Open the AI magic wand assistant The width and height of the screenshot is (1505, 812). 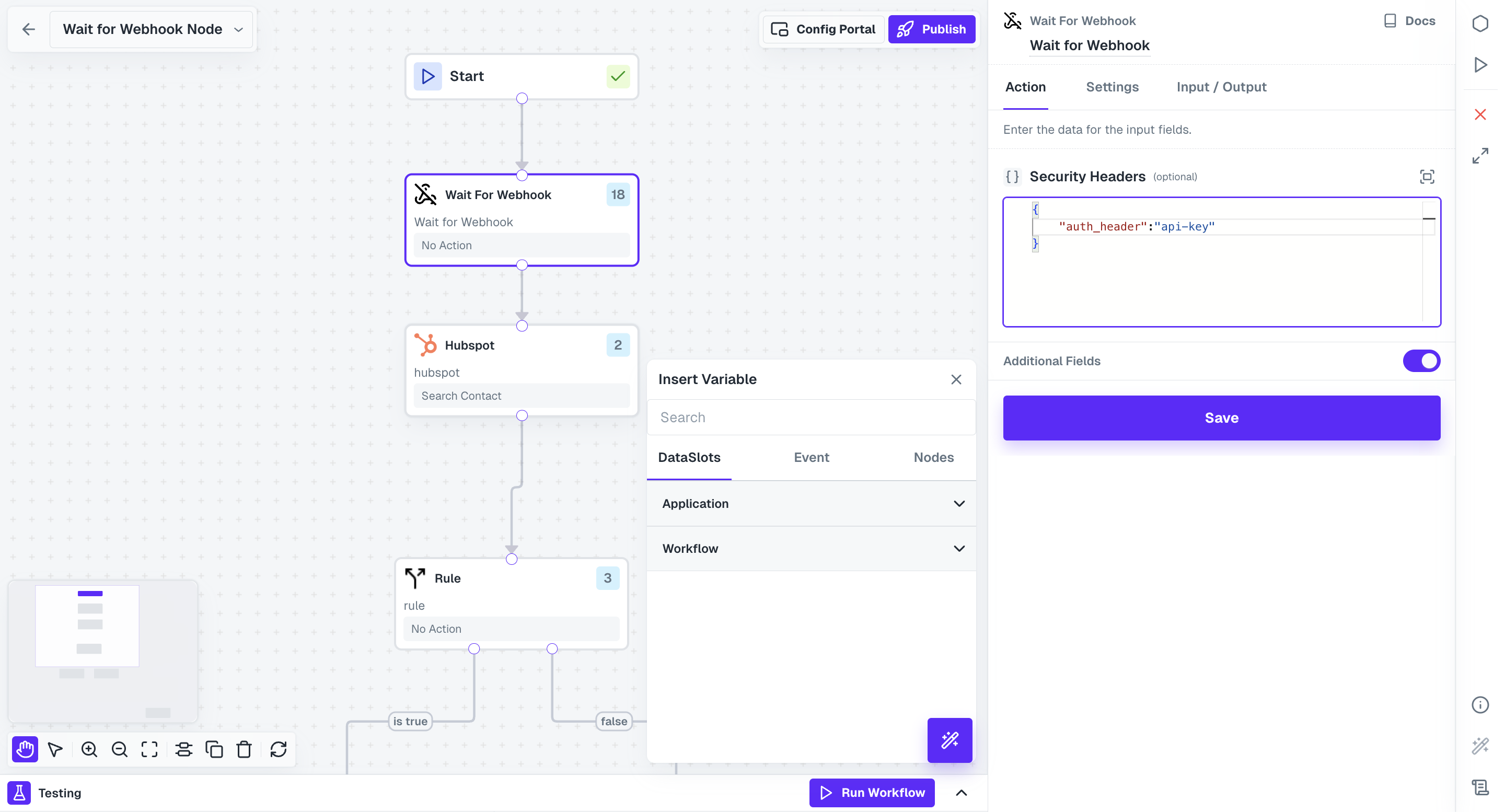[x=950, y=740]
